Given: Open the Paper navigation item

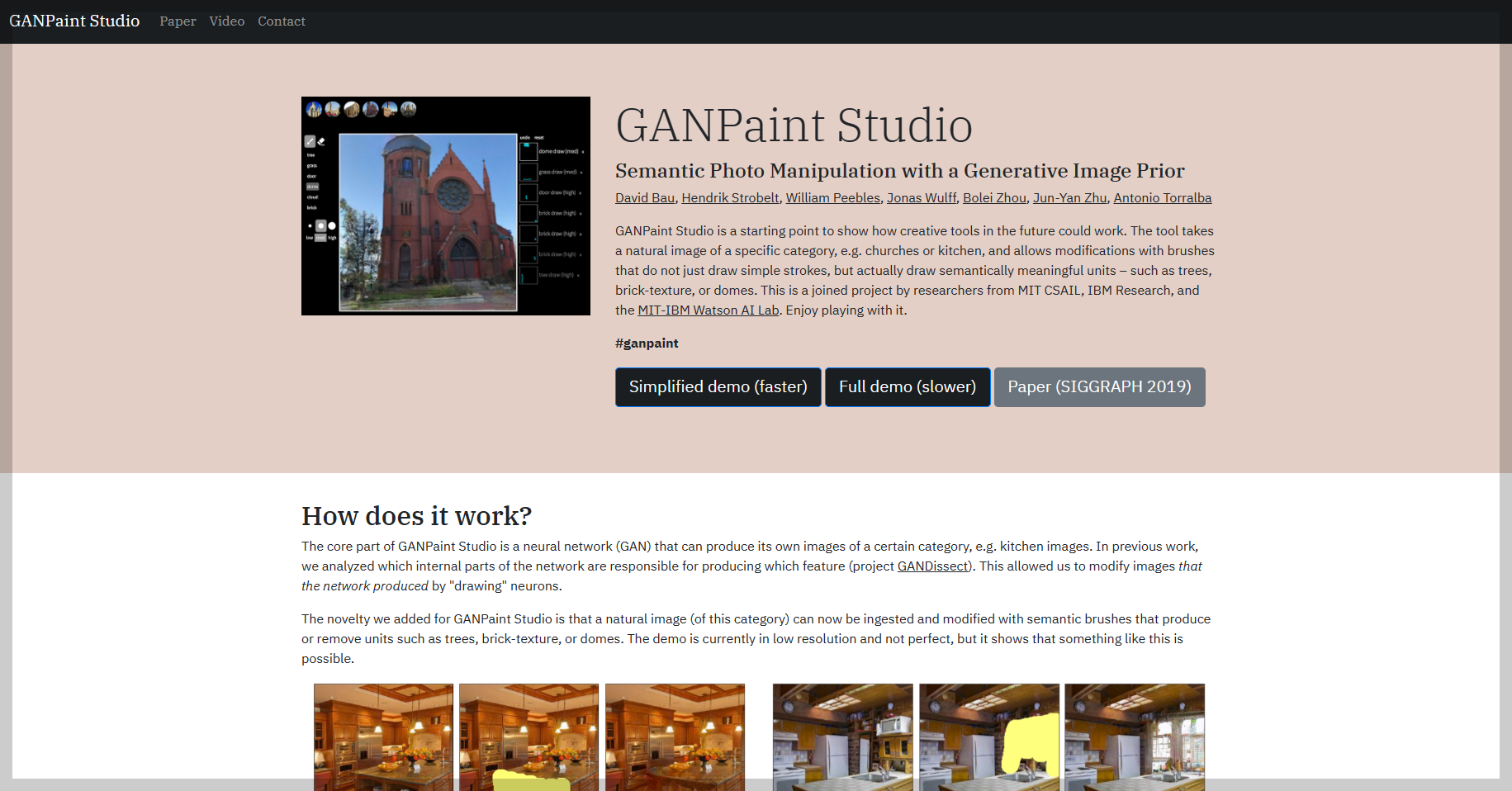Looking at the screenshot, I should 178,21.
